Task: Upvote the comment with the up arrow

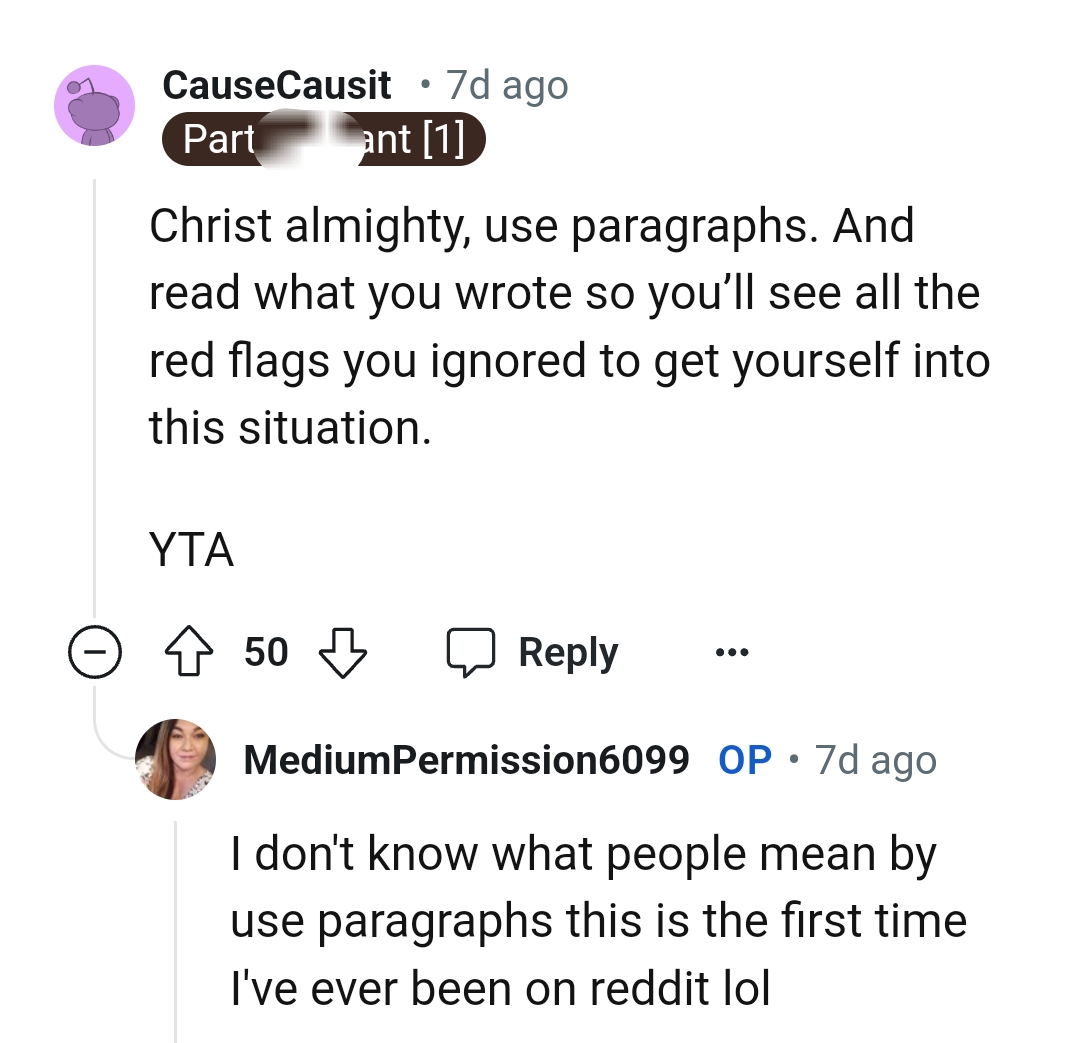Action: pos(188,651)
